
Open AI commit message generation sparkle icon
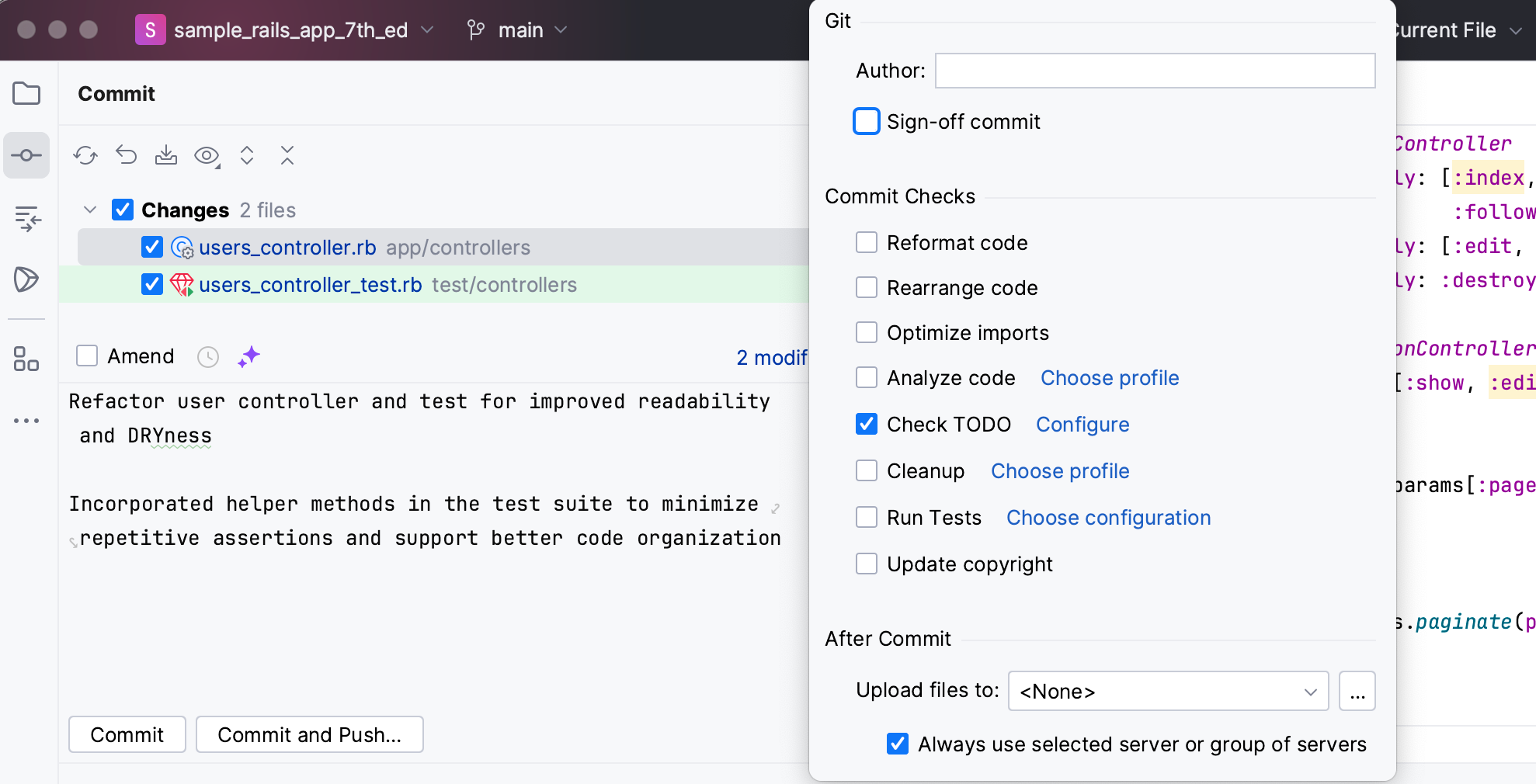[248, 356]
